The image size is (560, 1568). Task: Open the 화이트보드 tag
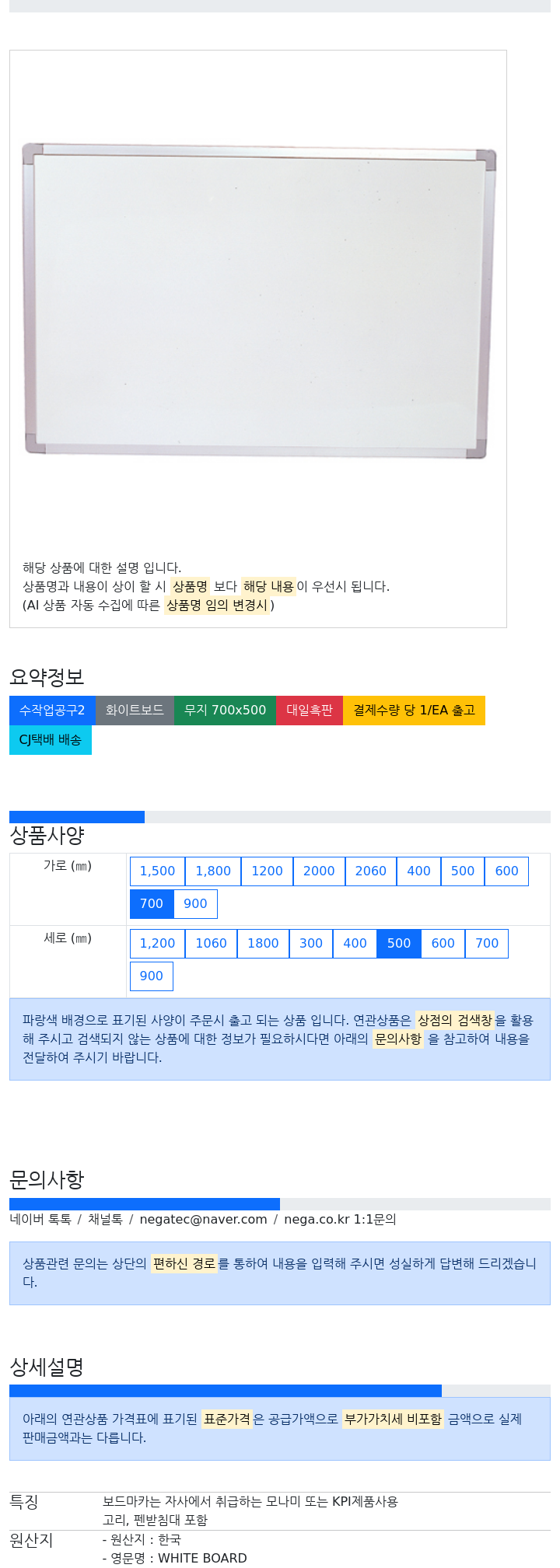[x=135, y=711]
